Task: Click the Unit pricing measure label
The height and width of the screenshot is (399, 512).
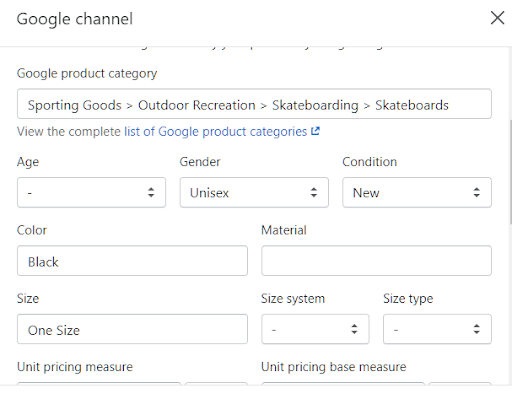Action: tap(75, 367)
